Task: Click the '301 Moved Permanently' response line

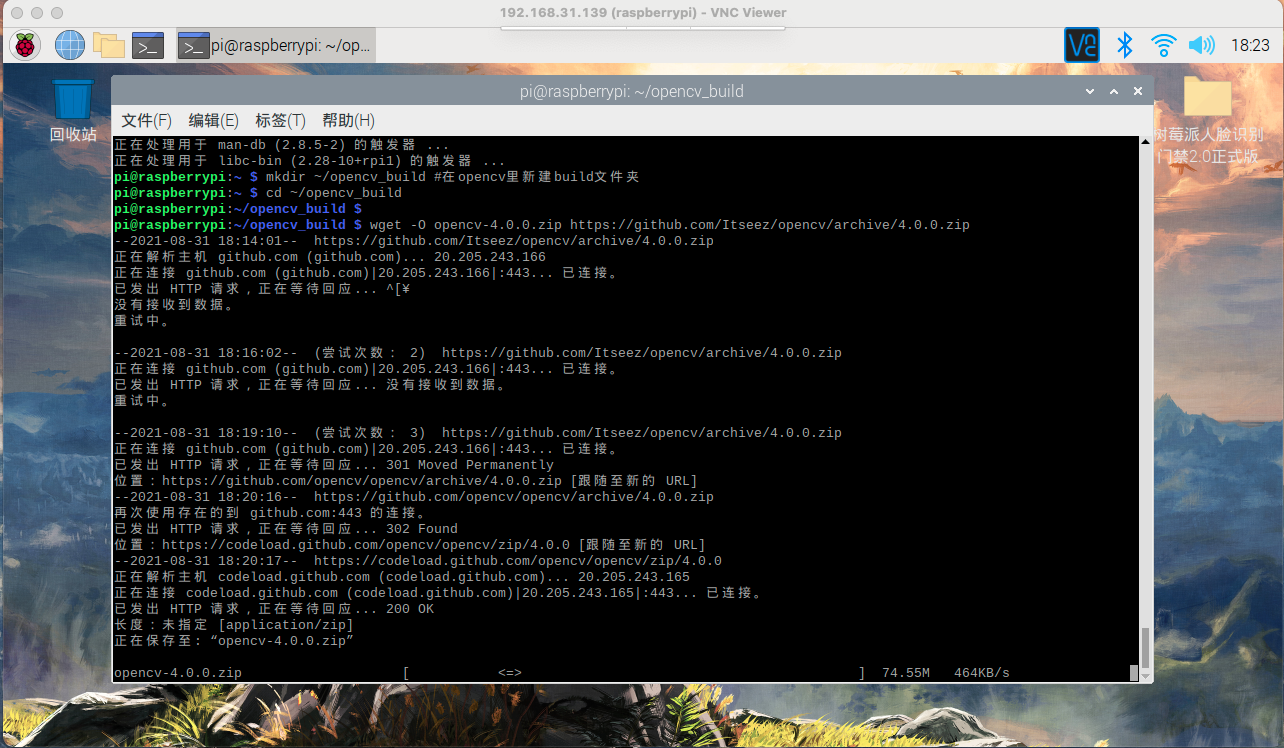Action: point(334,465)
